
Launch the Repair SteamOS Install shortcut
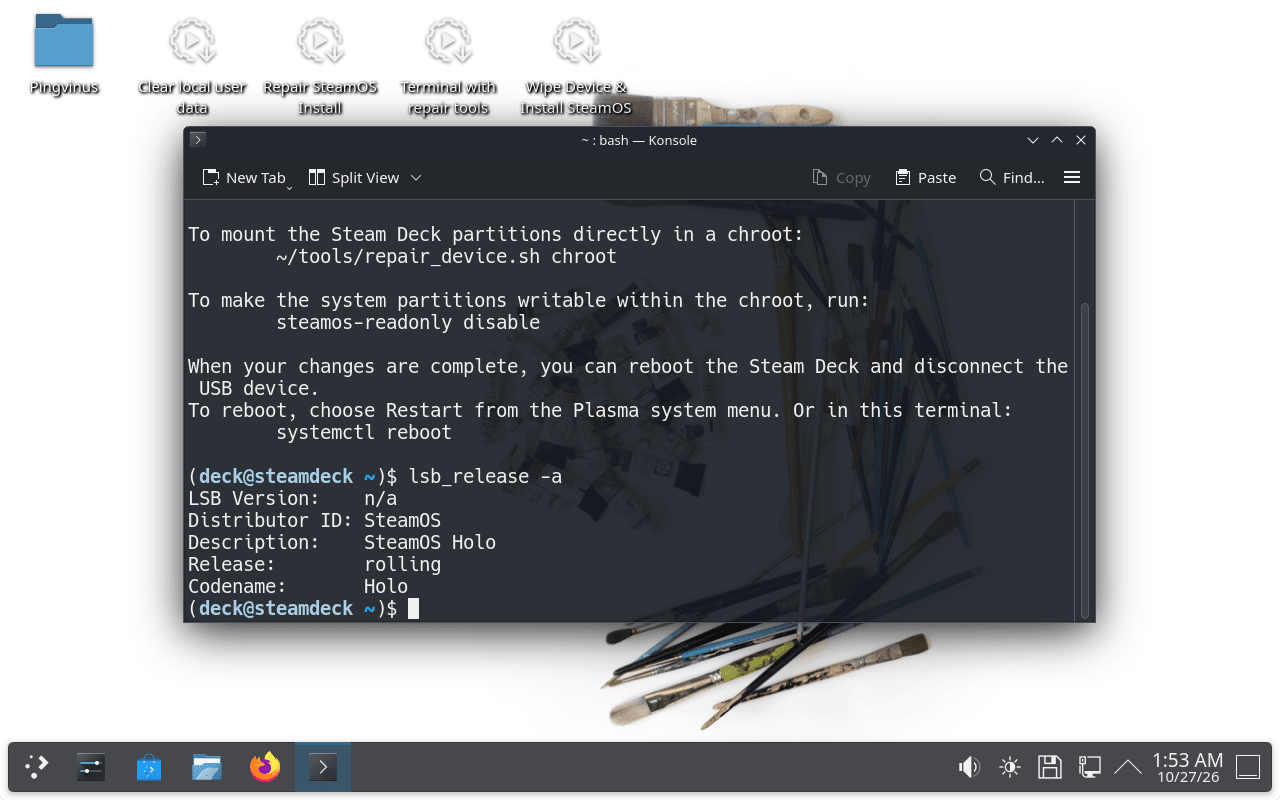(320, 66)
